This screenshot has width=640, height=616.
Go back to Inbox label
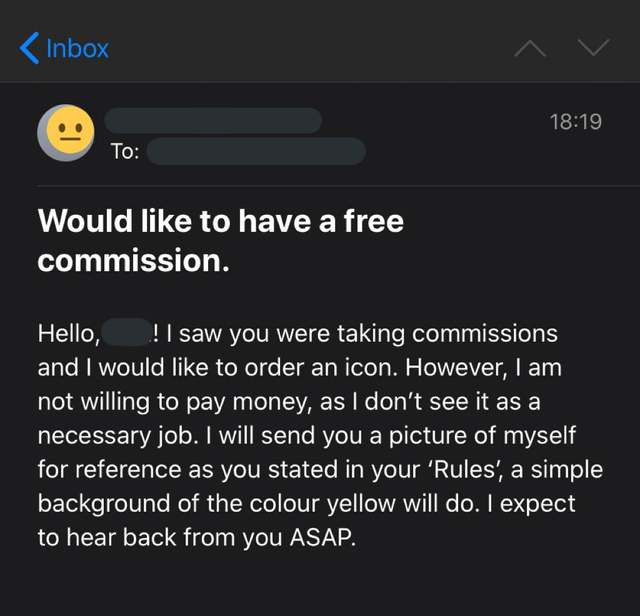(x=77, y=47)
